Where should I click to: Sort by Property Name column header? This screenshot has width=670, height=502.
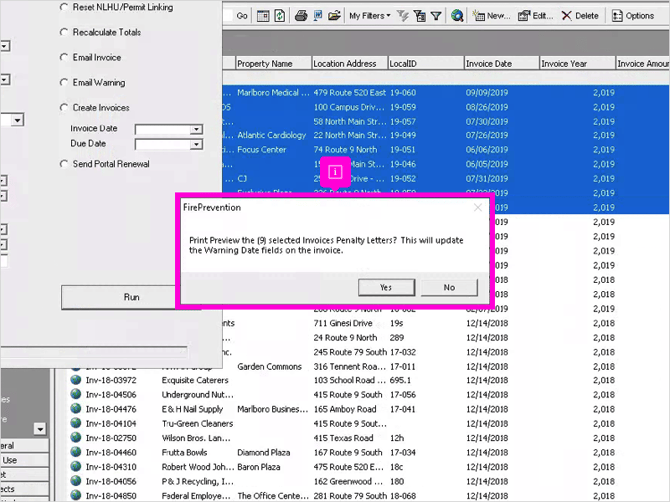(x=273, y=64)
